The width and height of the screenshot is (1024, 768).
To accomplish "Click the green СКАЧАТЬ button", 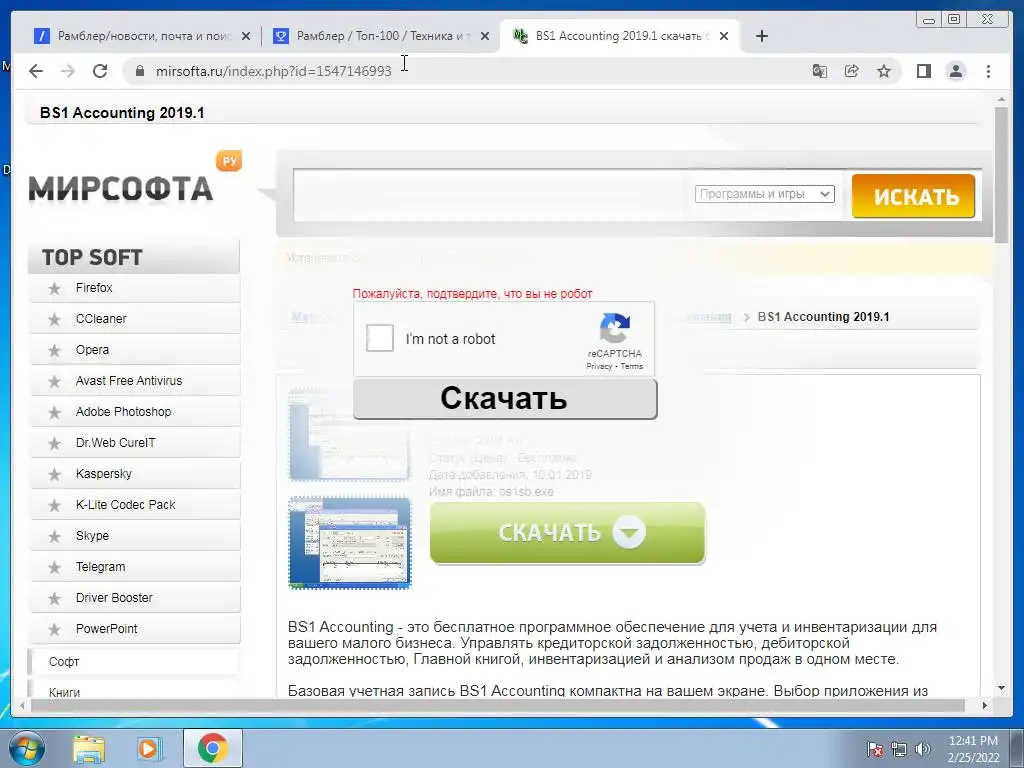I will coord(568,533).
